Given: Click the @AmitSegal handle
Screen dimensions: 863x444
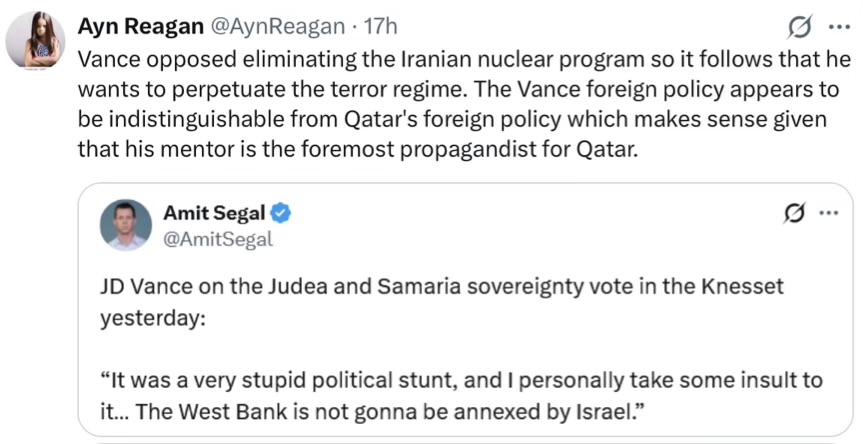Looking at the screenshot, I should click(217, 239).
